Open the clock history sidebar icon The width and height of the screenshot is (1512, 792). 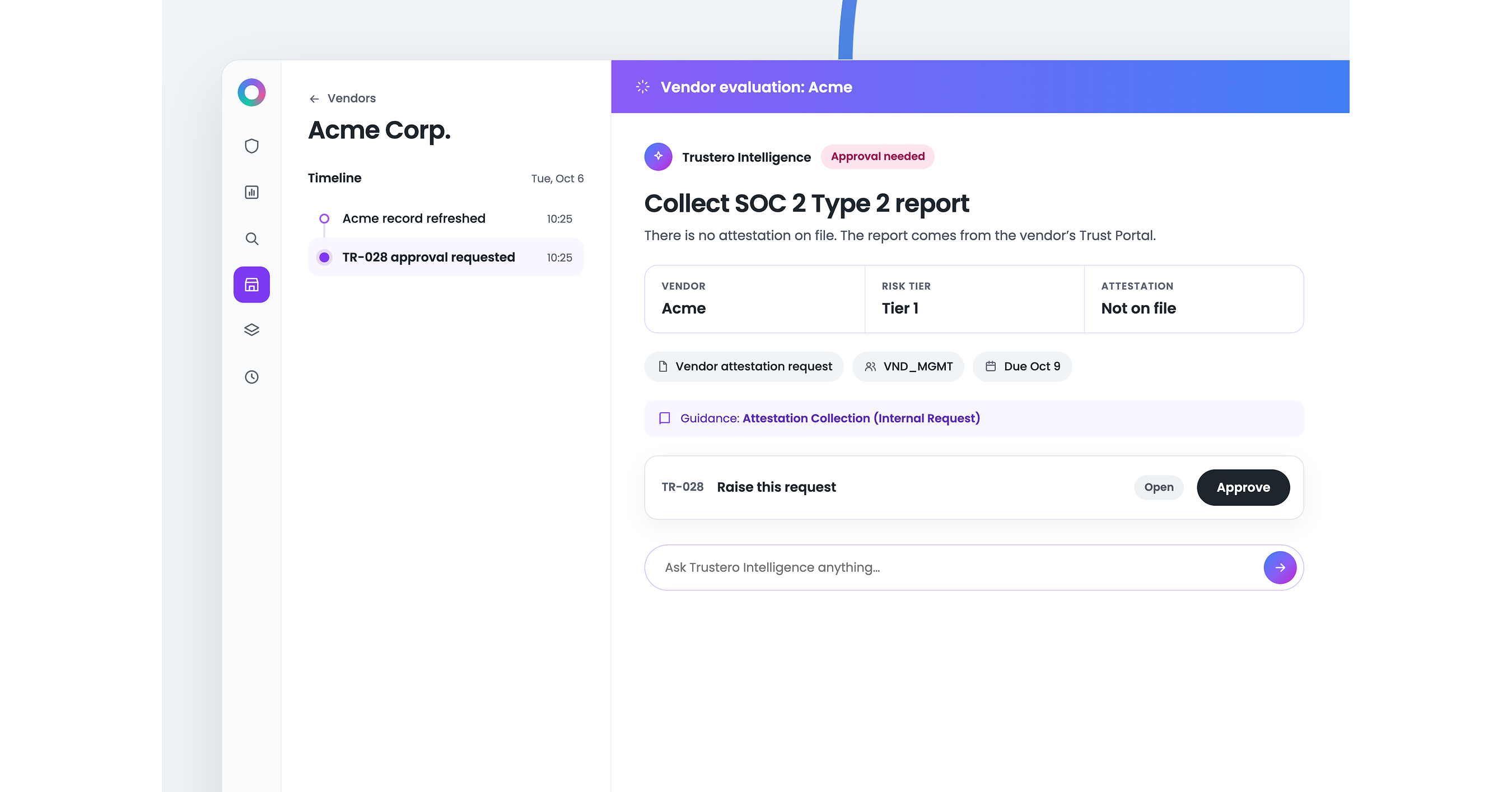[251, 377]
